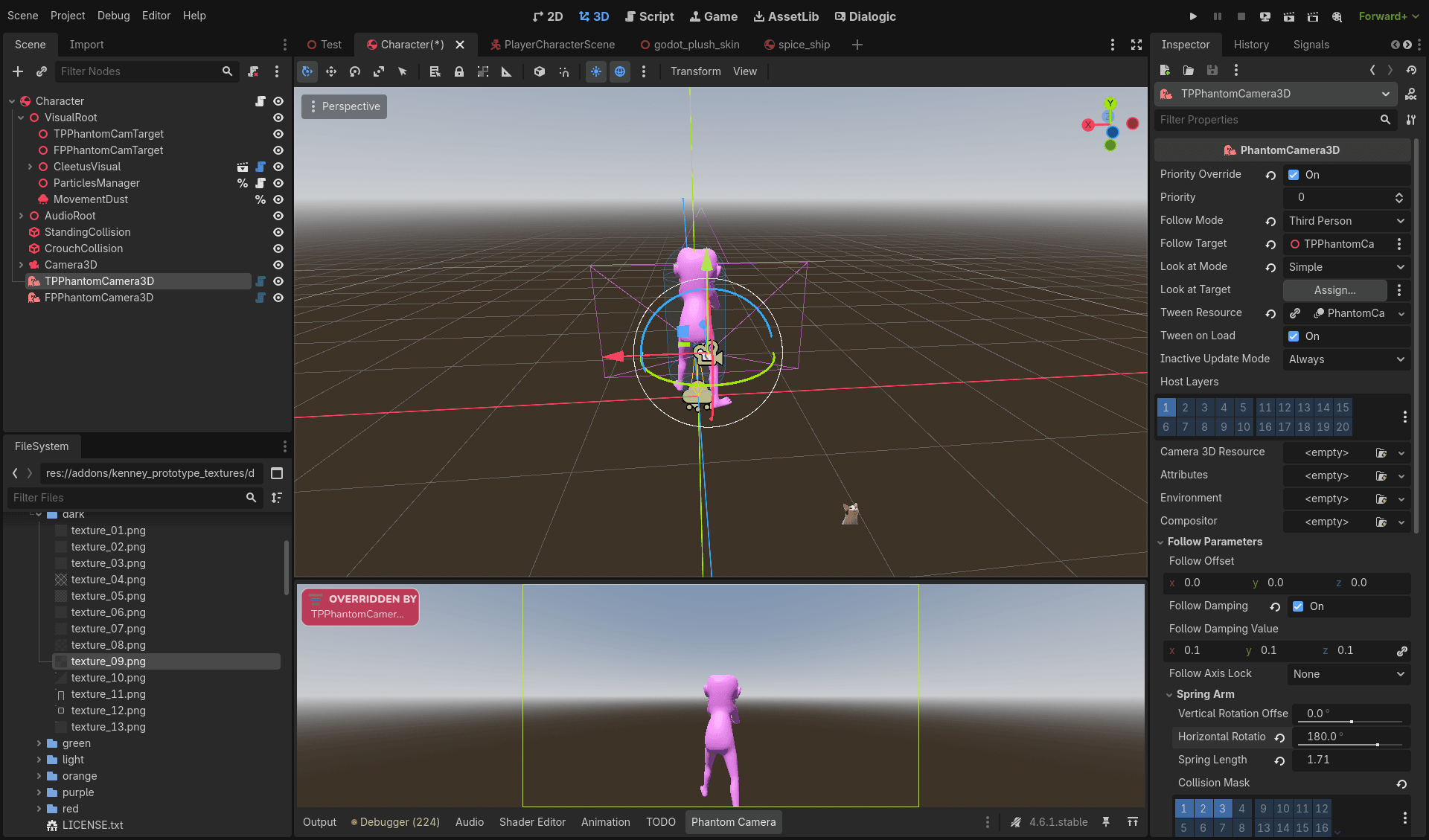Click the viewport View menu button
Screen dimensions: 1429x840
pyautogui.click(x=744, y=71)
